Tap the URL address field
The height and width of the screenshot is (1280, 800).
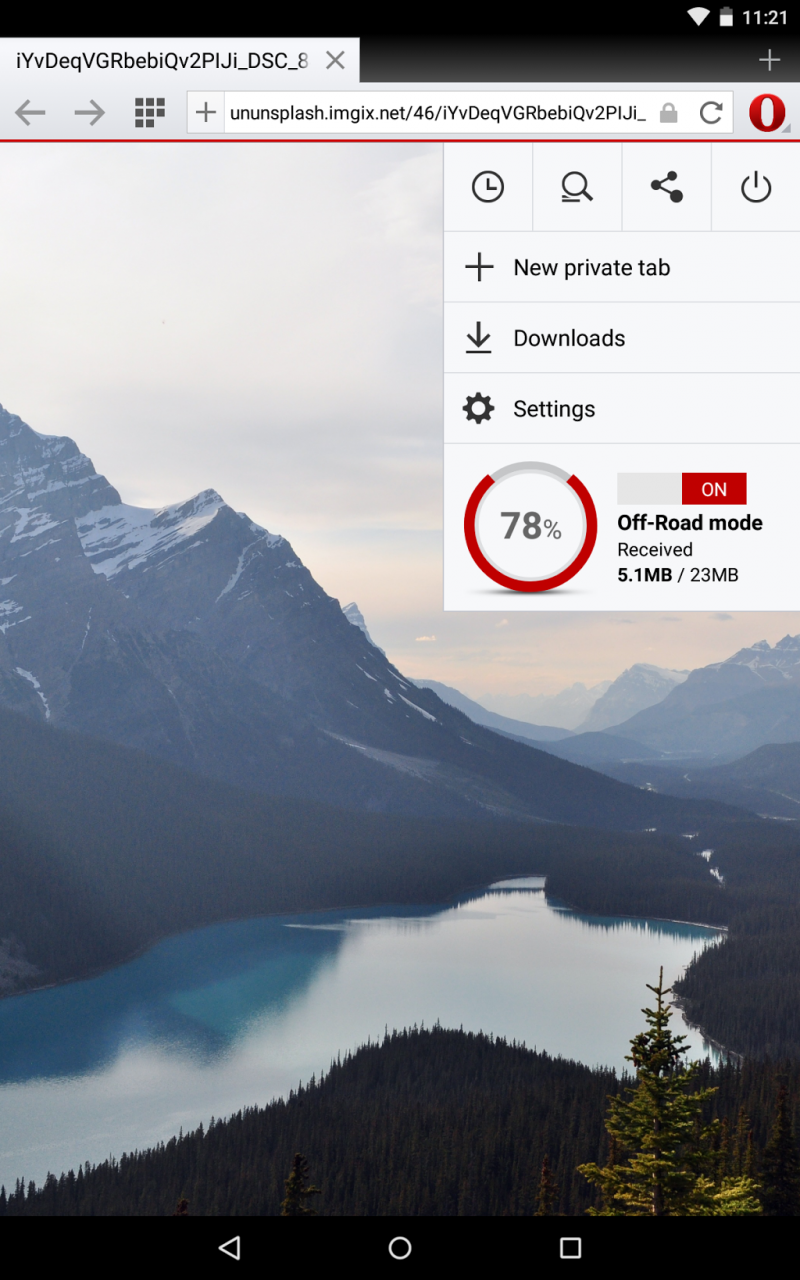pyautogui.click(x=438, y=113)
